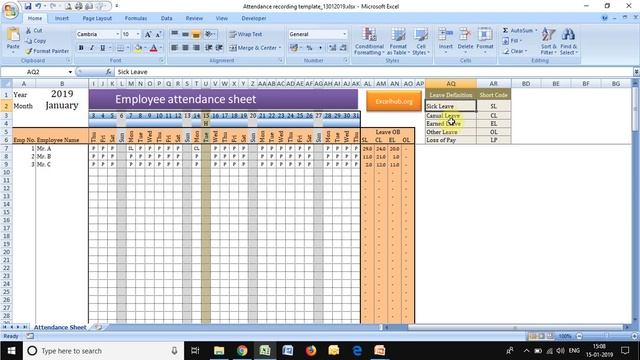Toggle Italic formatting
Screen dimensions: 640x360
pos(92,48)
